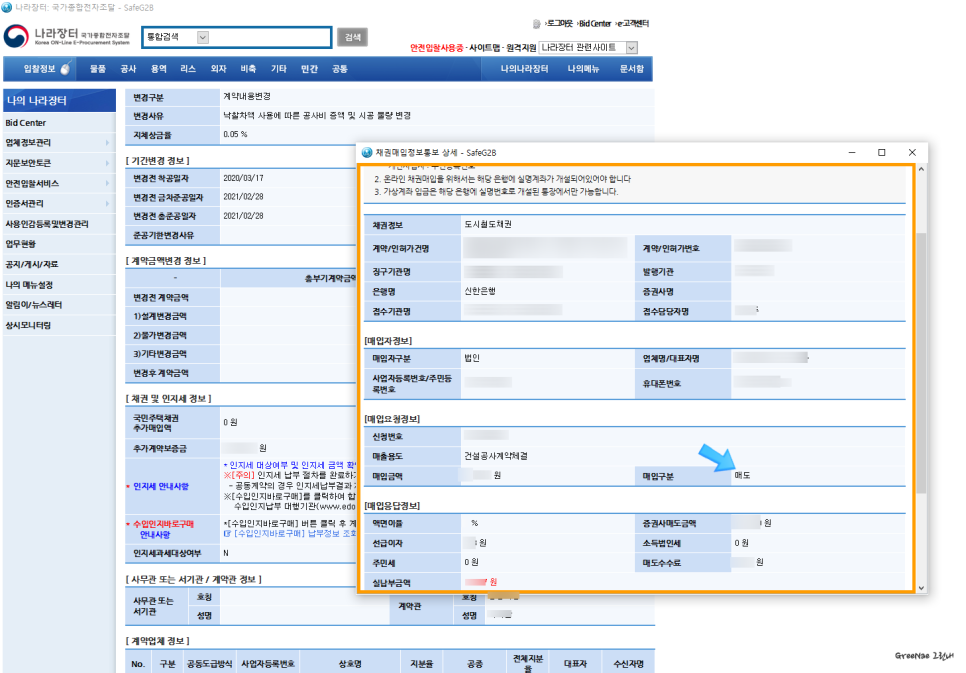Expand 안전입찰서비스 sidebar arrow
The height and width of the screenshot is (673, 966).
coord(107,183)
